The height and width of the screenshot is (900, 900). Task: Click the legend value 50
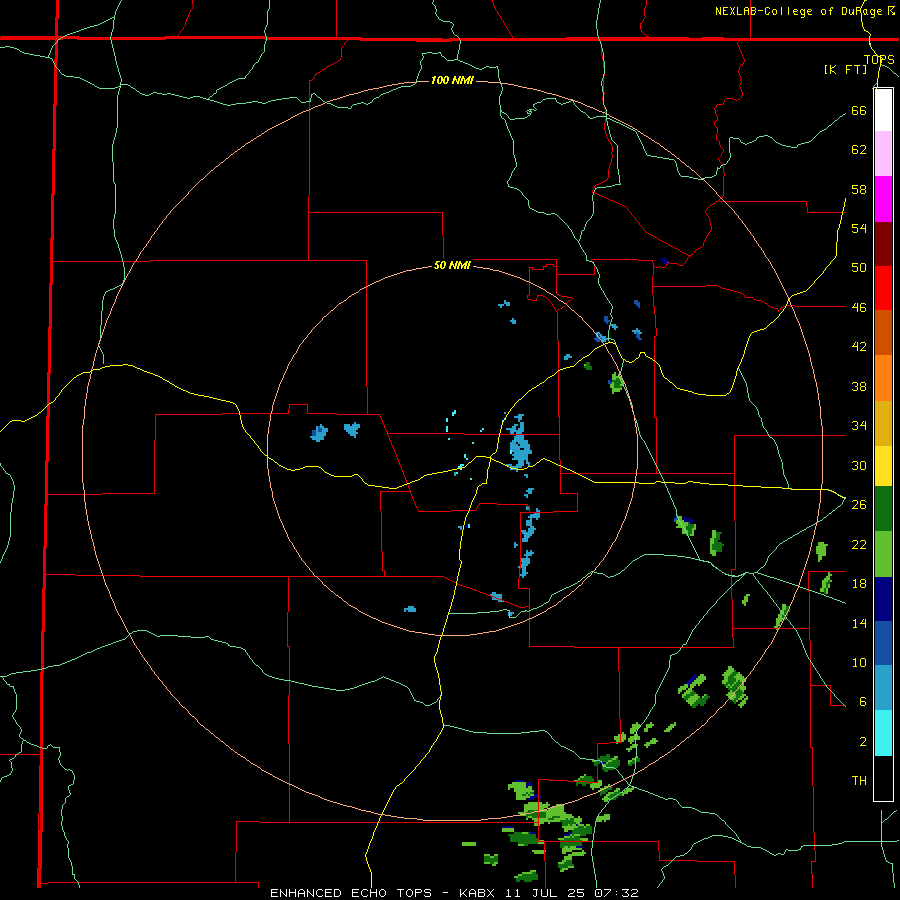pyautogui.click(x=859, y=268)
